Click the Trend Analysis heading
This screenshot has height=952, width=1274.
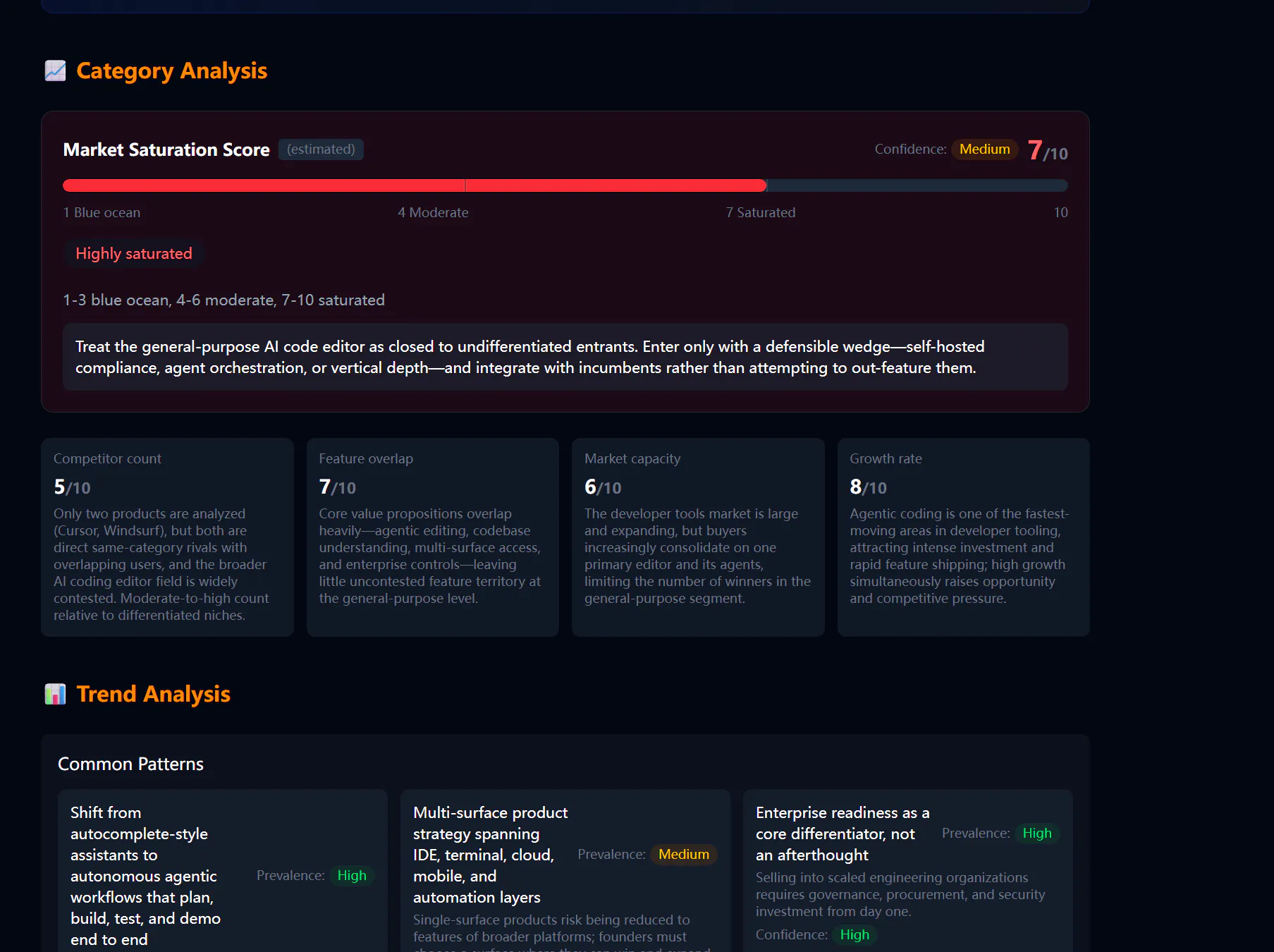click(x=153, y=694)
